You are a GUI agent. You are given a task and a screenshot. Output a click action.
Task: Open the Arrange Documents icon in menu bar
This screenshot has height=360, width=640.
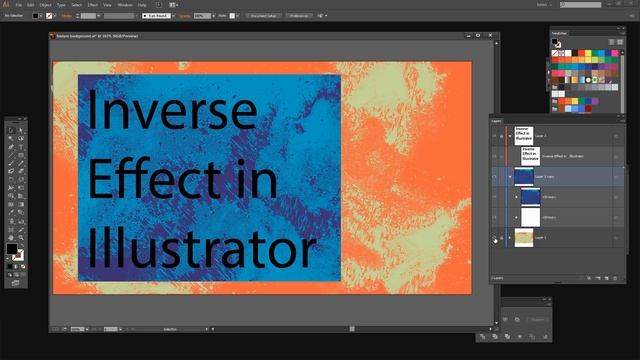pos(173,5)
